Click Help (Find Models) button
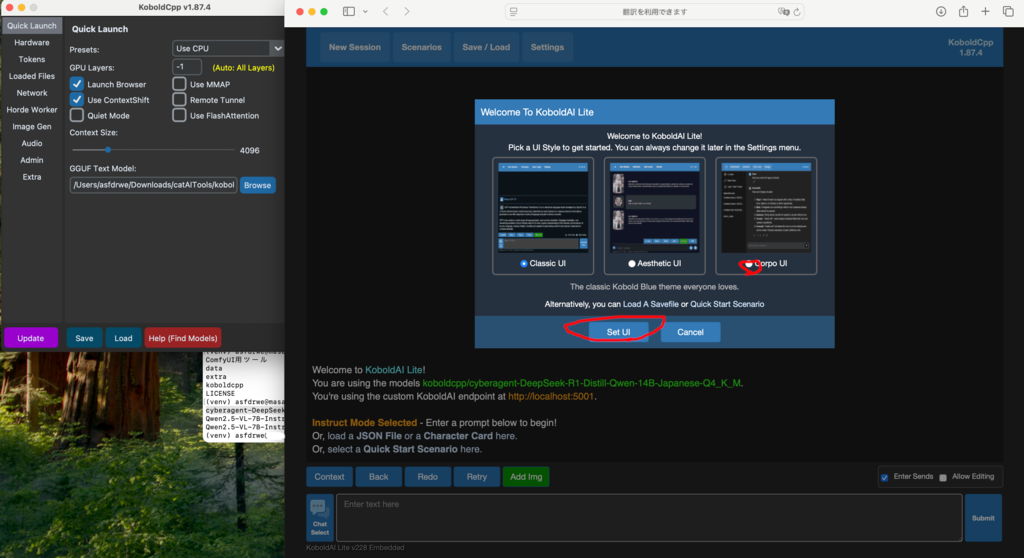The image size is (1024, 558). tap(183, 338)
